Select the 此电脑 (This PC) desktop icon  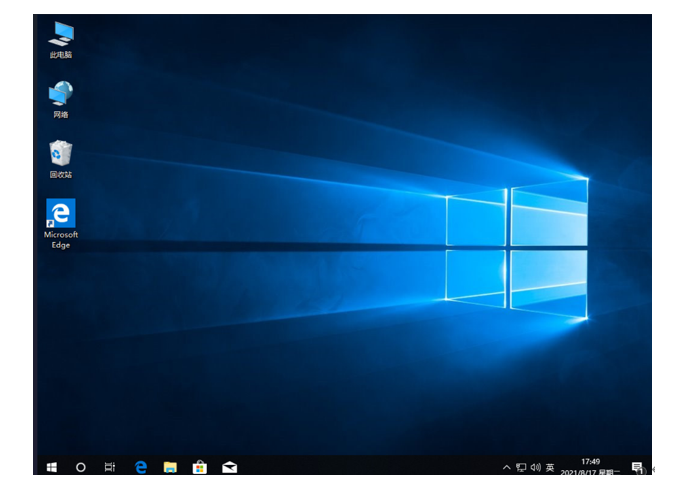tap(61, 36)
